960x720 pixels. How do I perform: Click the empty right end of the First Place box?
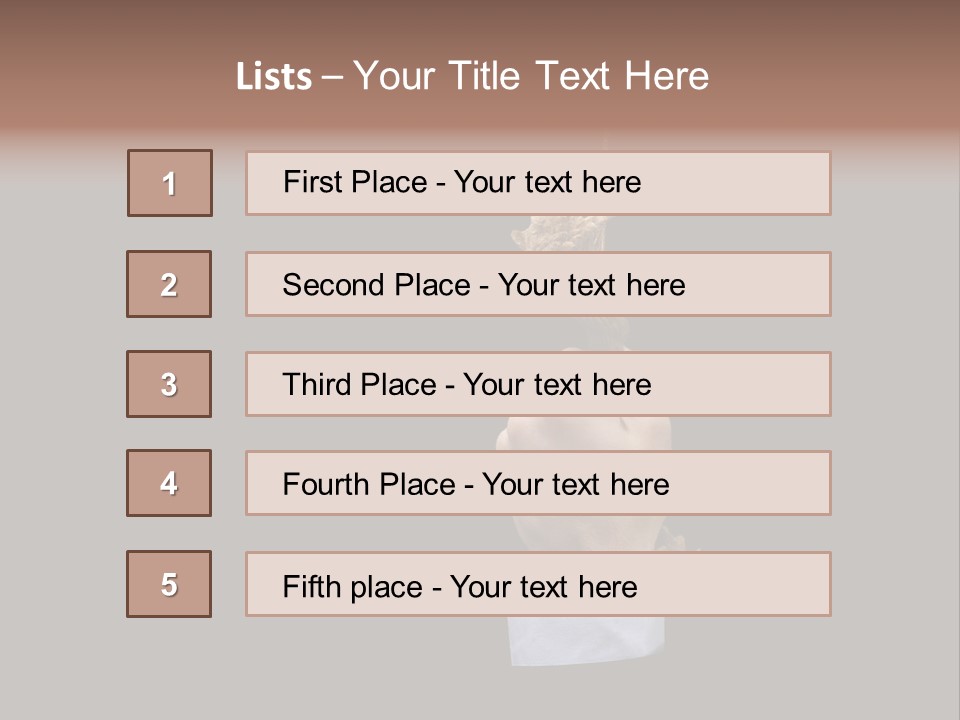point(760,183)
